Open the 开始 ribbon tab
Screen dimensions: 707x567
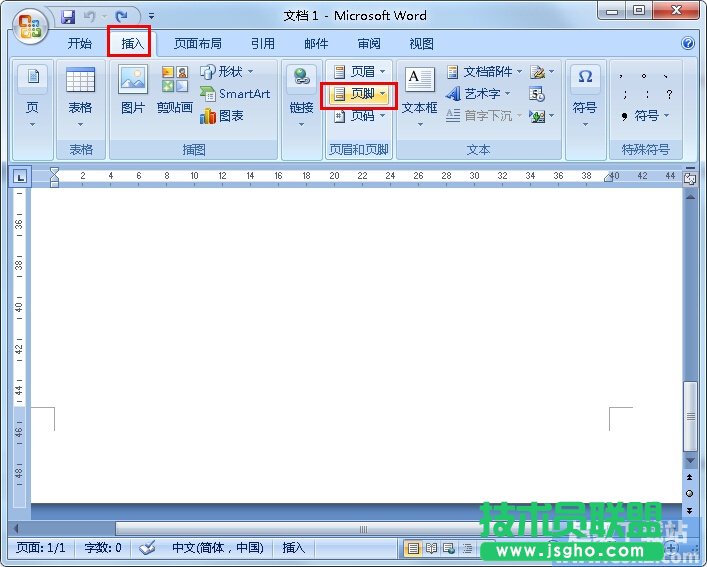[x=79, y=43]
